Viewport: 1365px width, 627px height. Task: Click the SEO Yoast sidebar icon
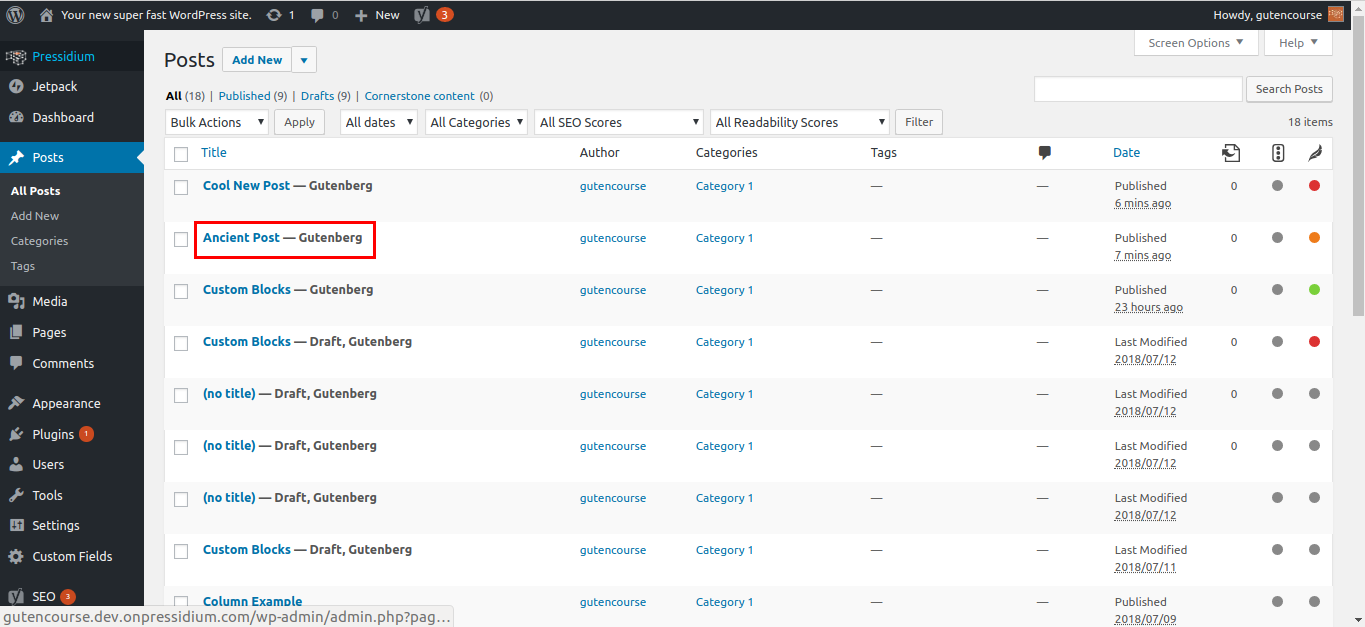click(x=16, y=596)
